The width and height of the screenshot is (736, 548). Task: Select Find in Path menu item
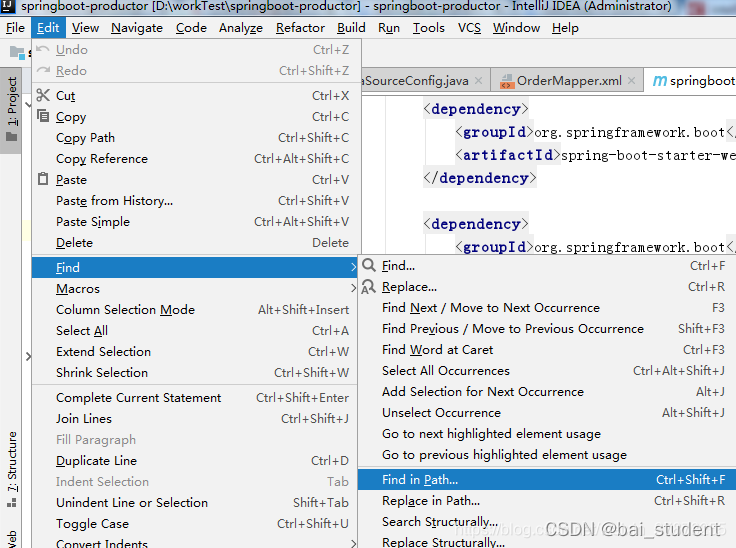tap(547, 479)
